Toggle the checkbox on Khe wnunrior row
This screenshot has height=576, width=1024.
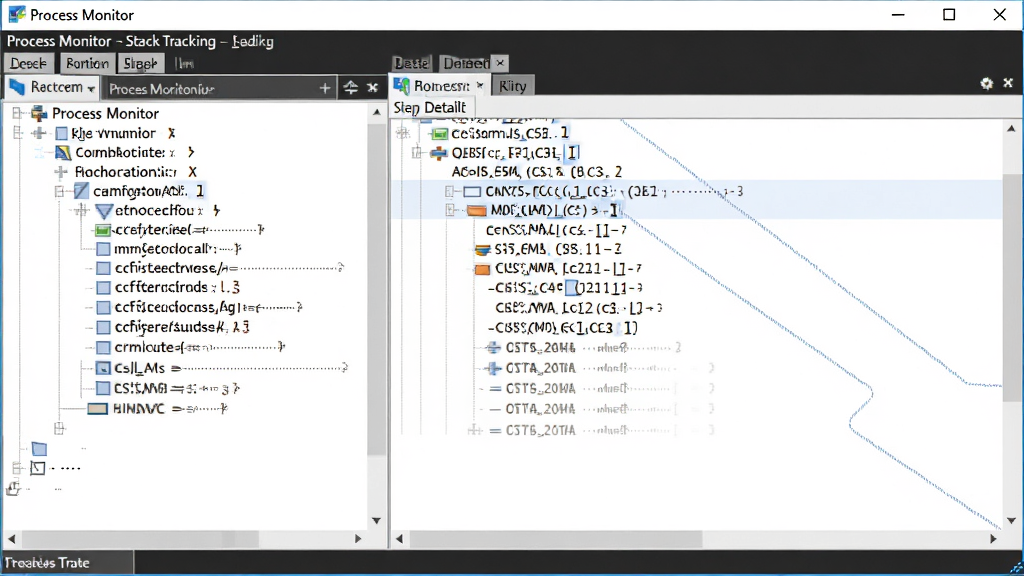click(x=61, y=133)
